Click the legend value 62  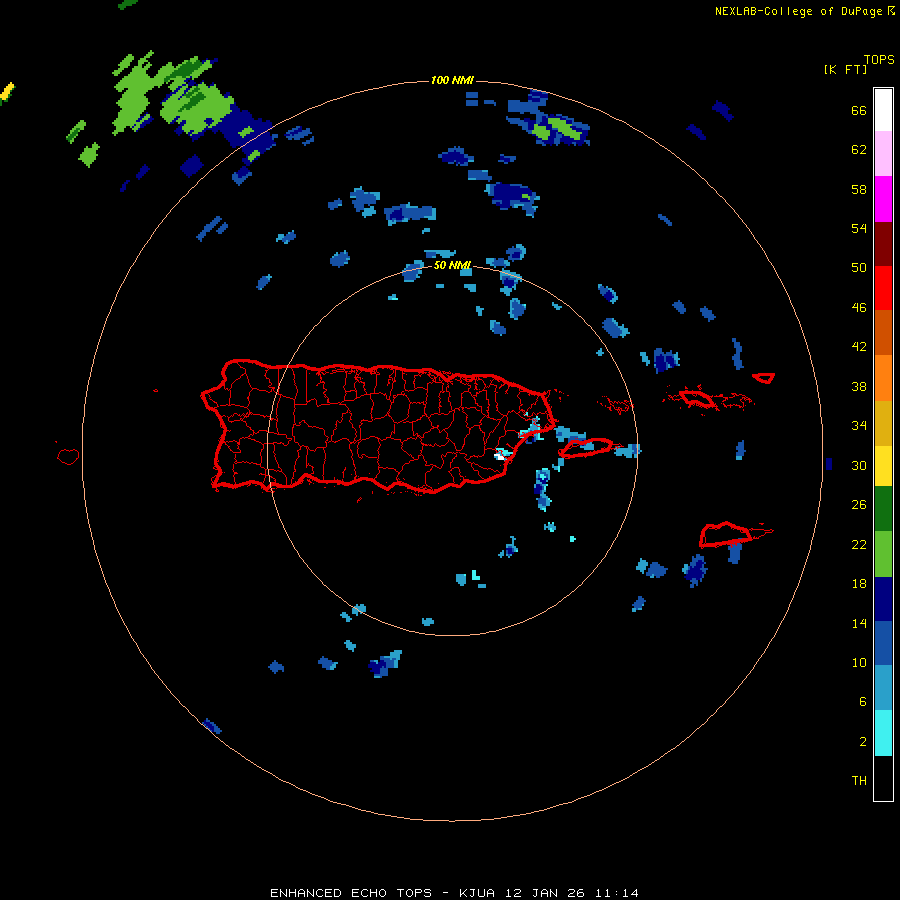point(859,150)
